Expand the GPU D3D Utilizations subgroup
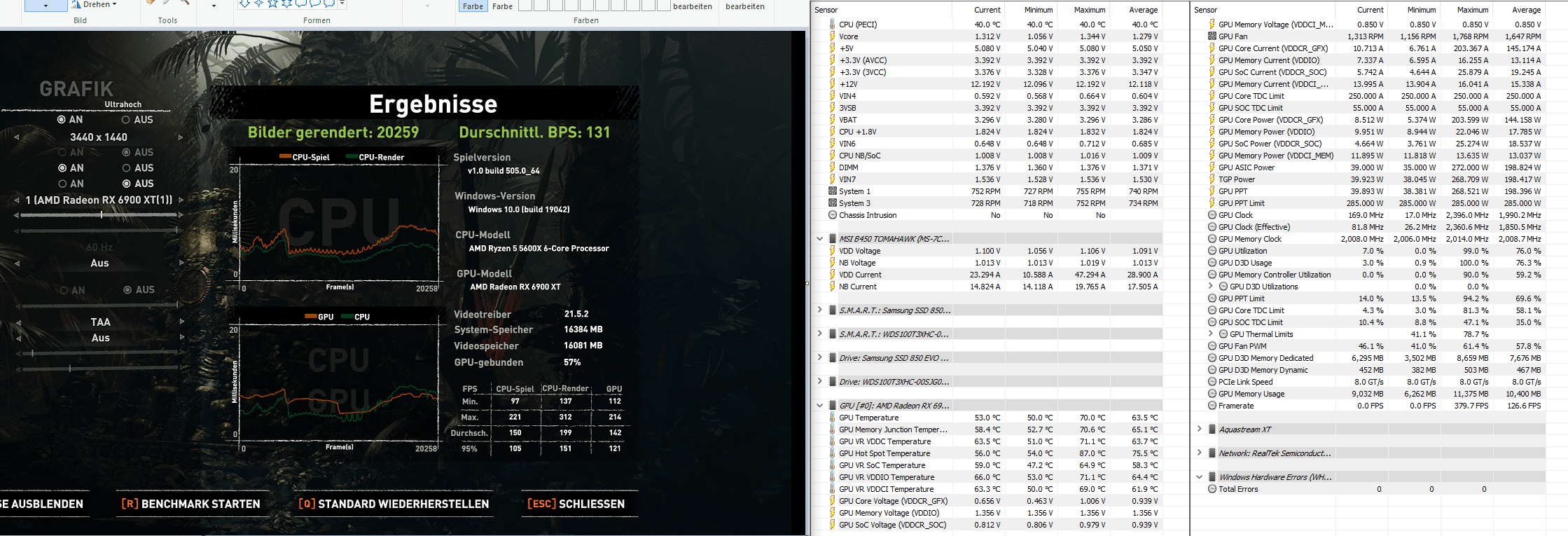Screen dimensions: 1568x536 (1211, 287)
